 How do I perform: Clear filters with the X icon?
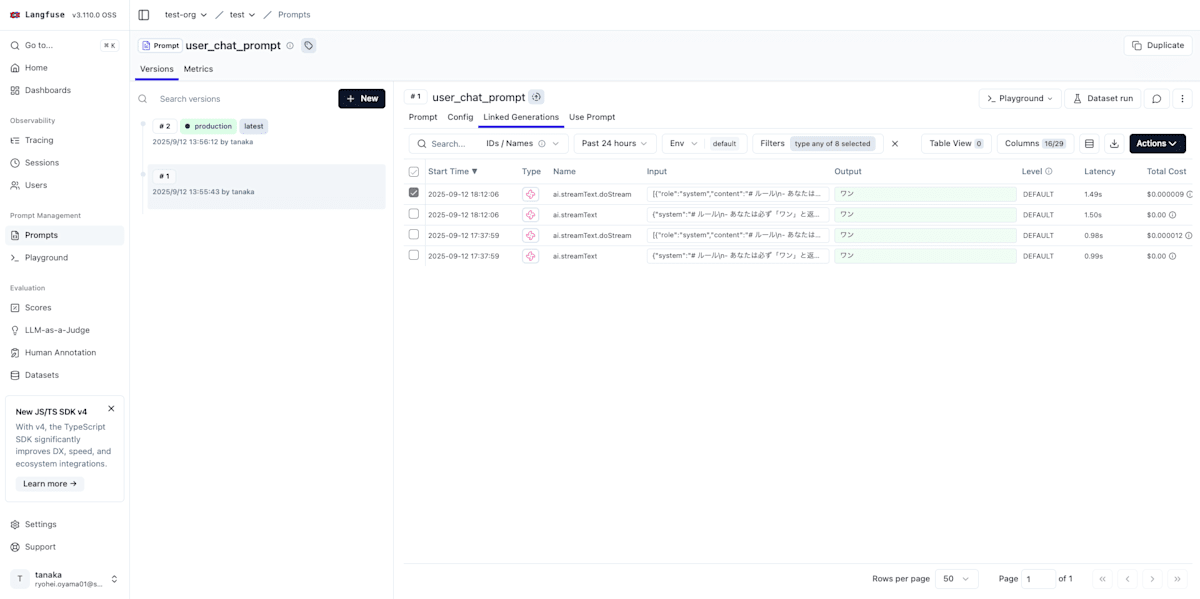895,143
